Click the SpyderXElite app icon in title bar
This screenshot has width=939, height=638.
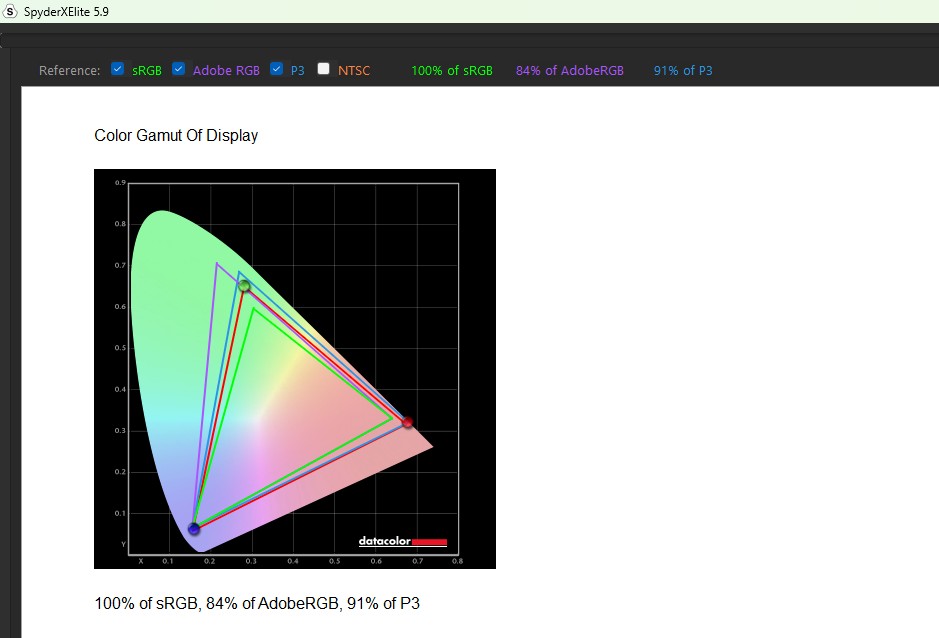point(11,10)
